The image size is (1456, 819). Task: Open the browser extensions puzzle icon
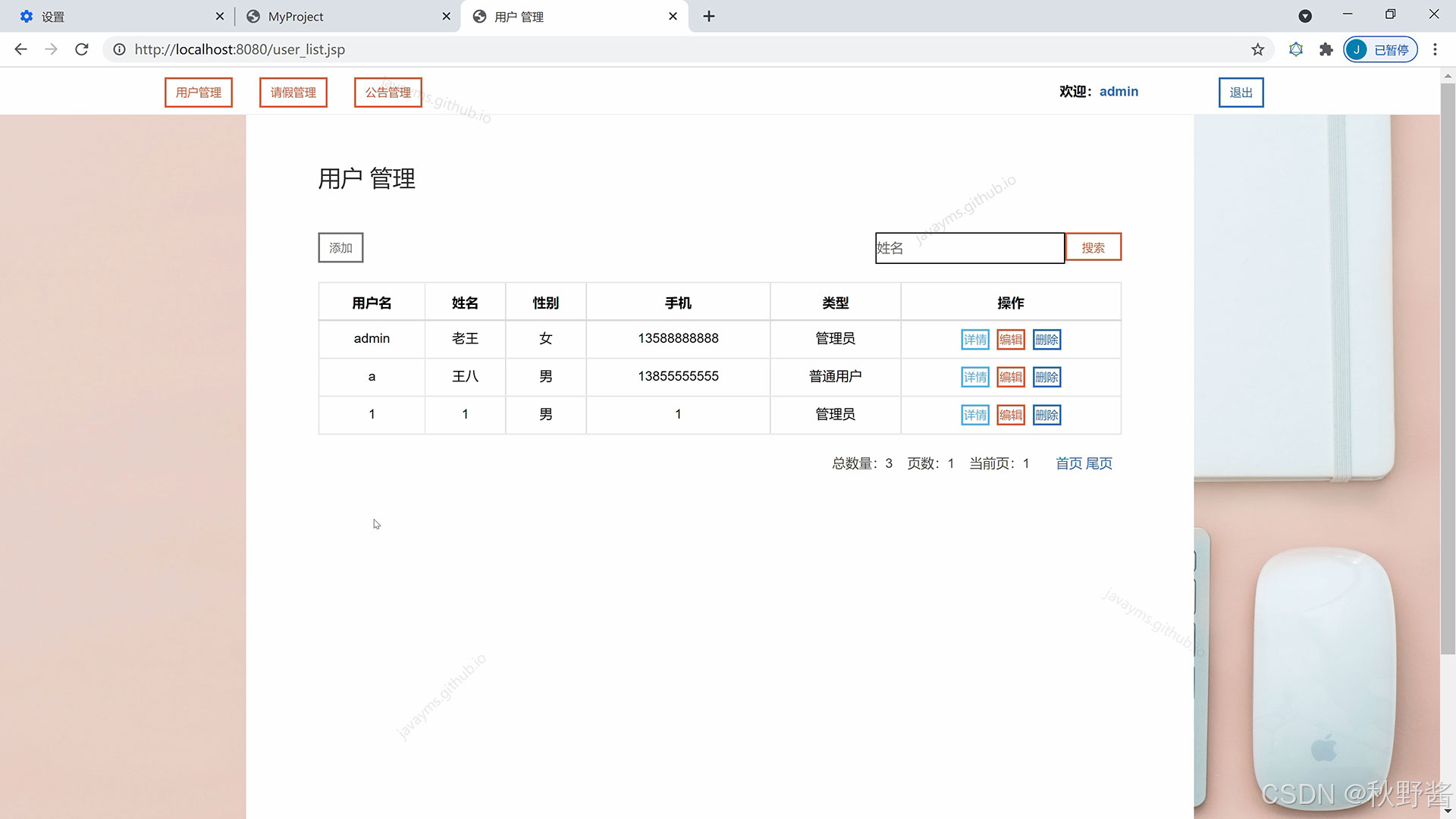click(x=1326, y=49)
